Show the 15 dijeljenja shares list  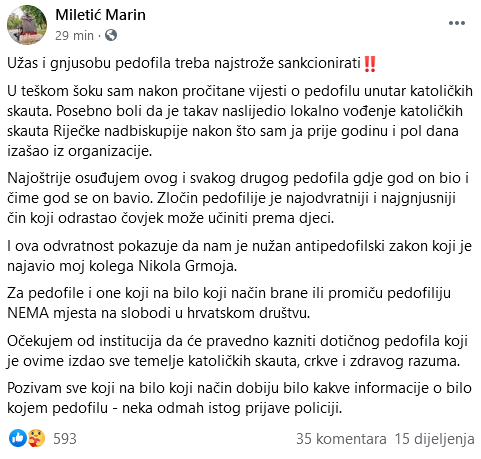tap(434, 439)
